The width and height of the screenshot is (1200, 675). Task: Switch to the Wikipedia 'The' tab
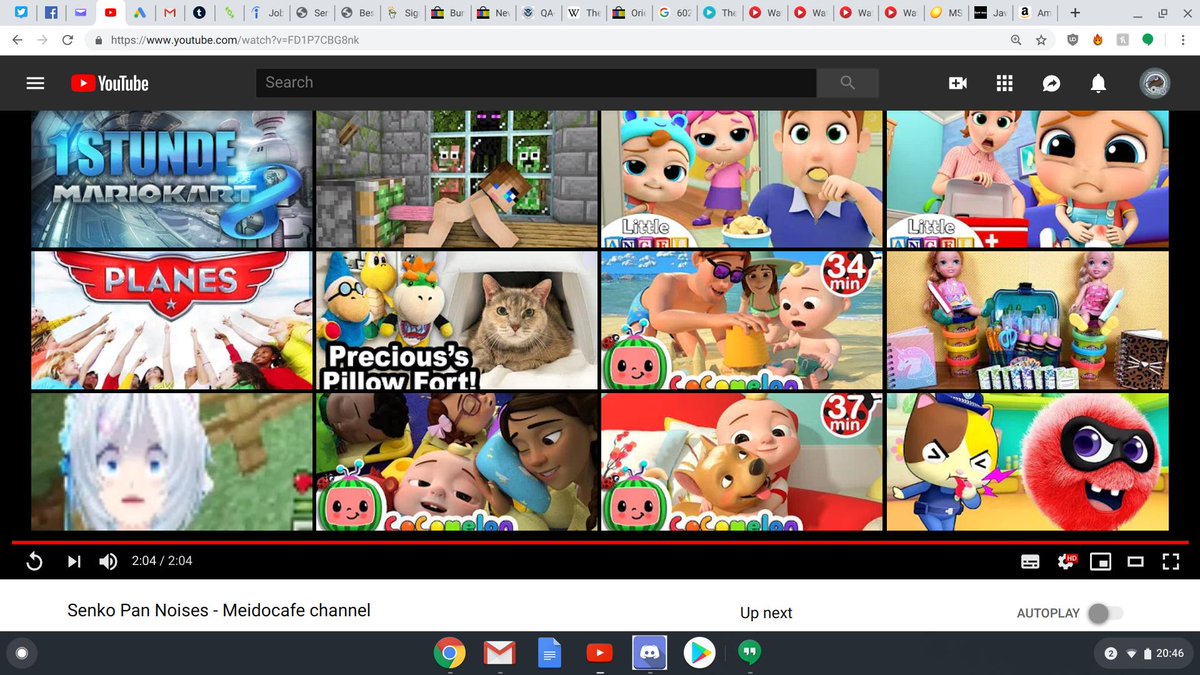[584, 13]
